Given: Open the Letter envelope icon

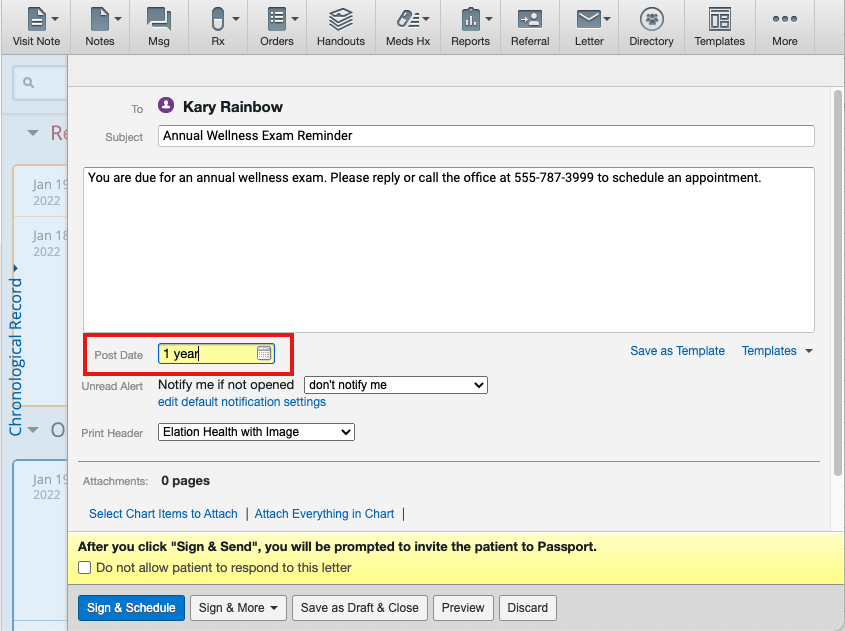Looking at the screenshot, I should (x=588, y=19).
